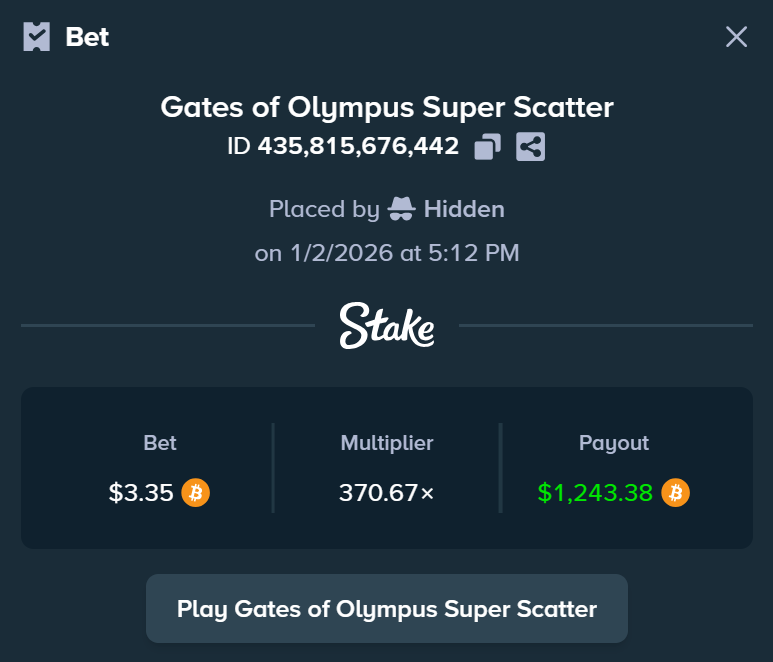Click the Multiplier column label
The height and width of the screenshot is (662, 773).
pos(387,443)
